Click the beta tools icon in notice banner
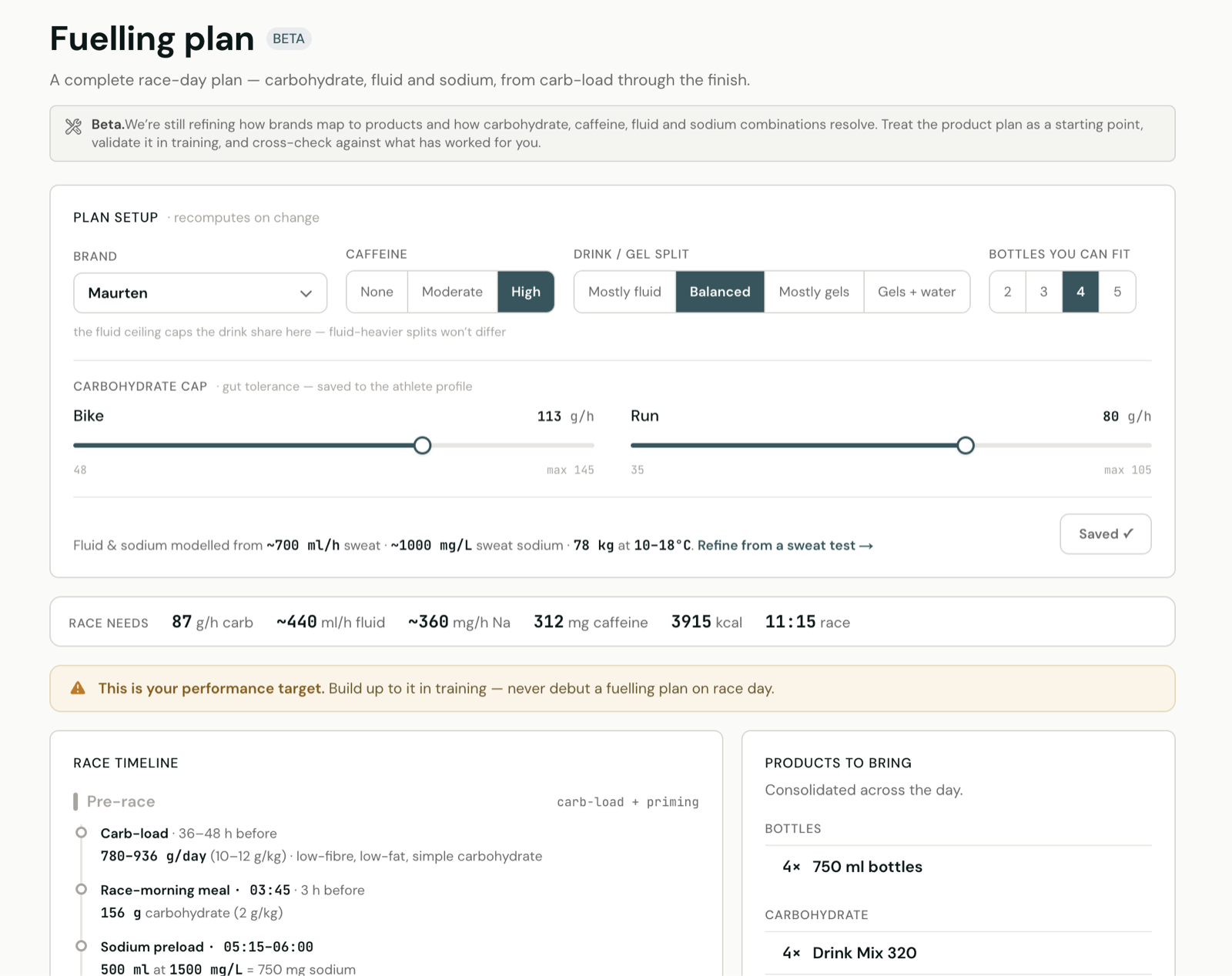The image size is (1232, 976). point(73,127)
